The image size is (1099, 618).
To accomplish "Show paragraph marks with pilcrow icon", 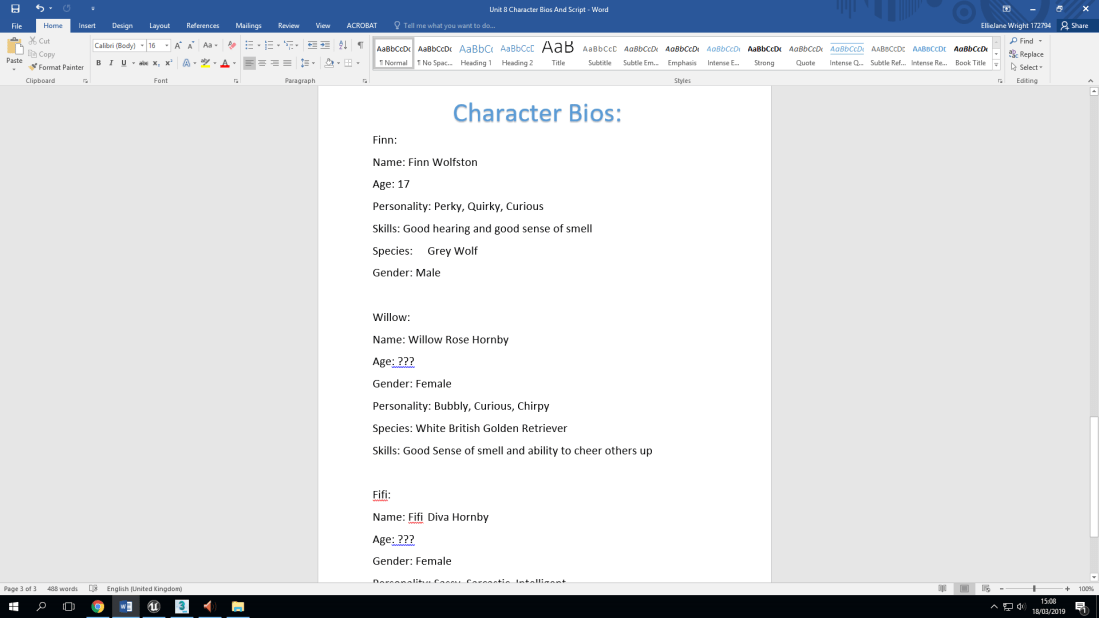I will [x=360, y=45].
